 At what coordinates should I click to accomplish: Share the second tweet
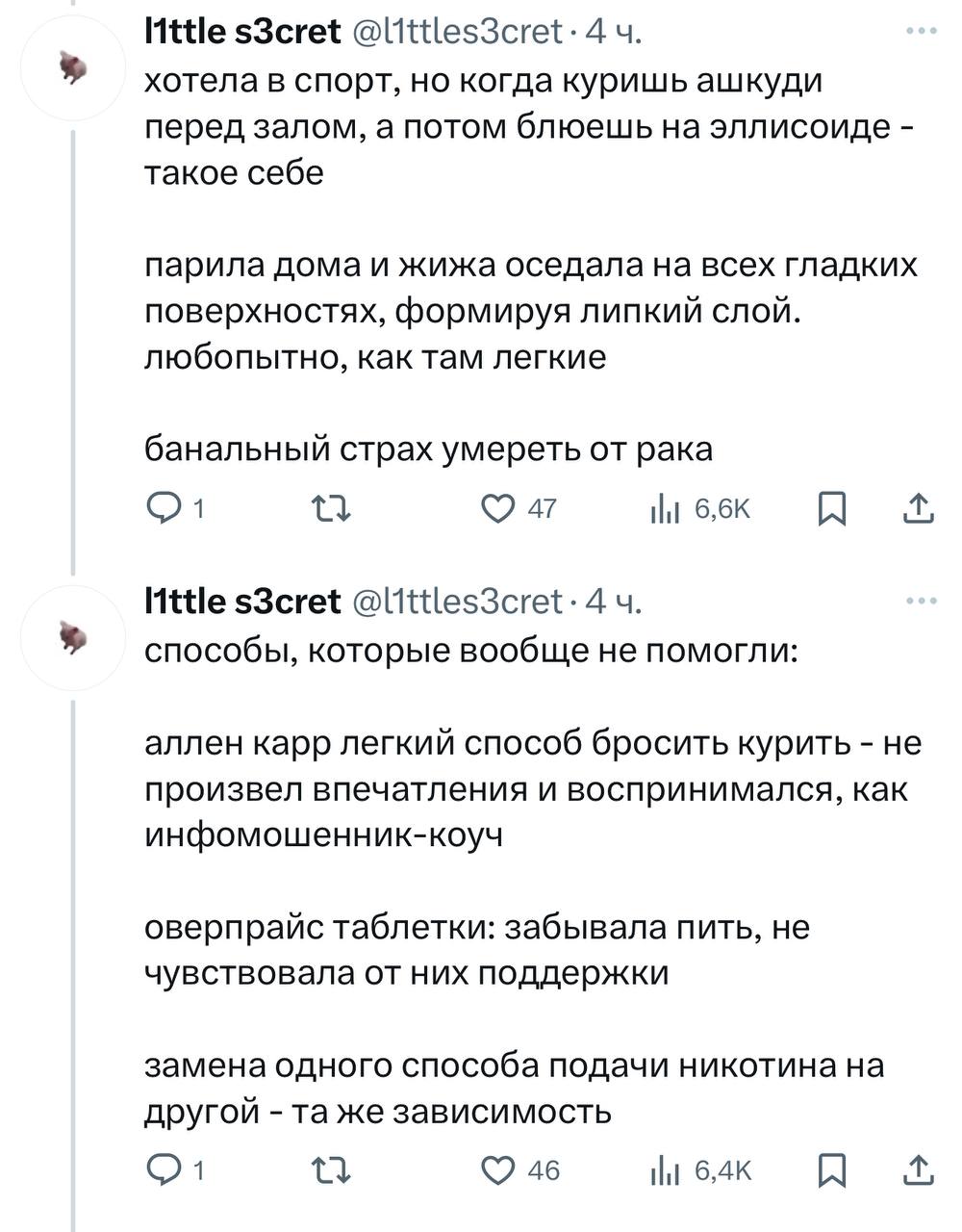coord(919,1169)
